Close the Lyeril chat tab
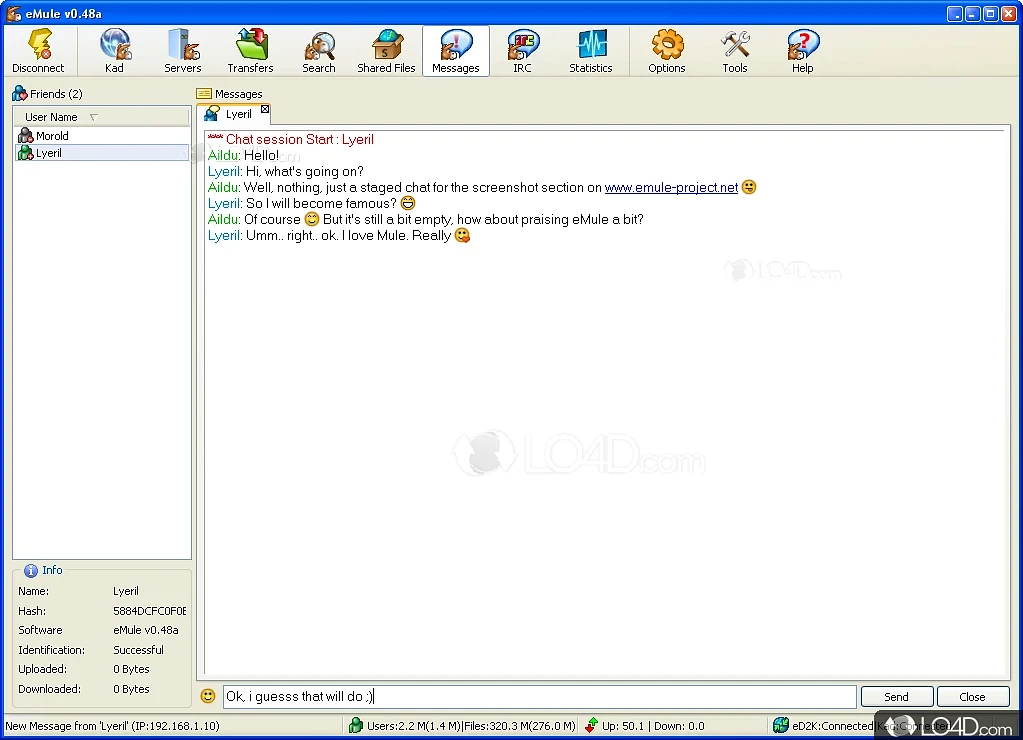This screenshot has width=1023, height=740. coord(265,110)
